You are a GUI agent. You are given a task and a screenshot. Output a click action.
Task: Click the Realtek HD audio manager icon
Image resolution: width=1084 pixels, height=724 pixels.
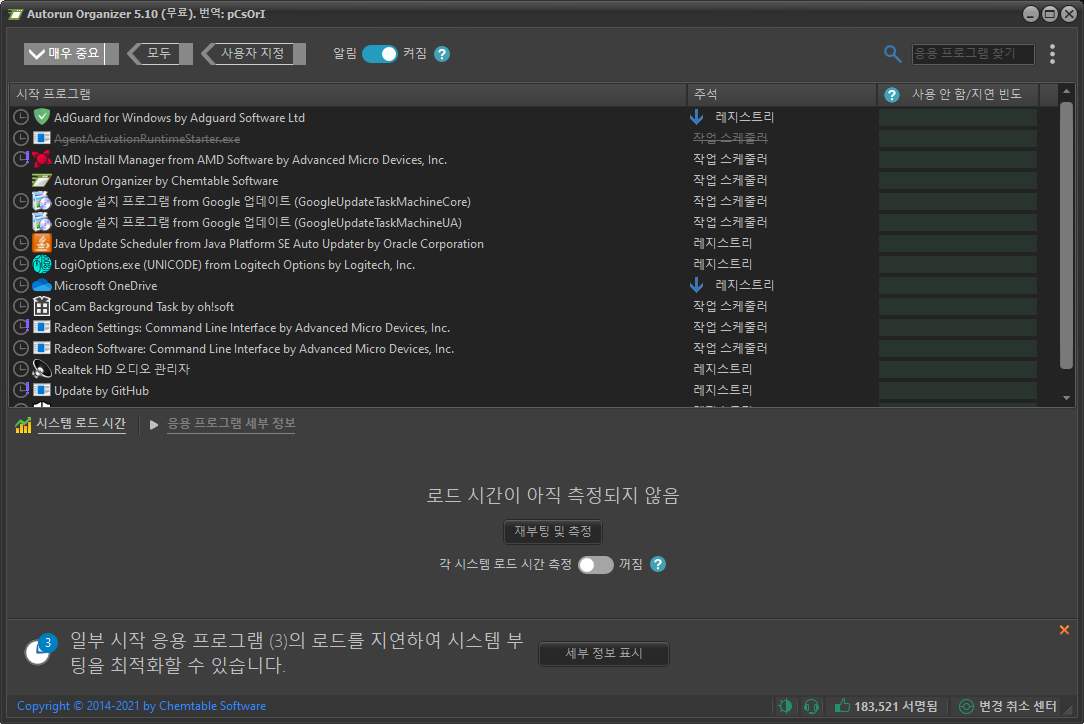[x=42, y=369]
